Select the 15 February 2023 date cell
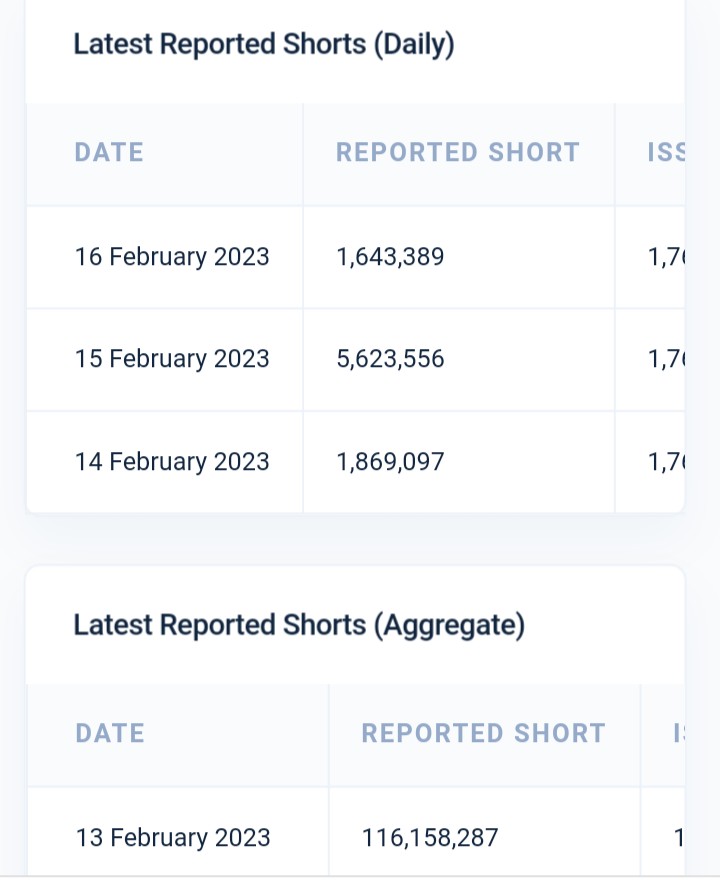 [x=172, y=359]
